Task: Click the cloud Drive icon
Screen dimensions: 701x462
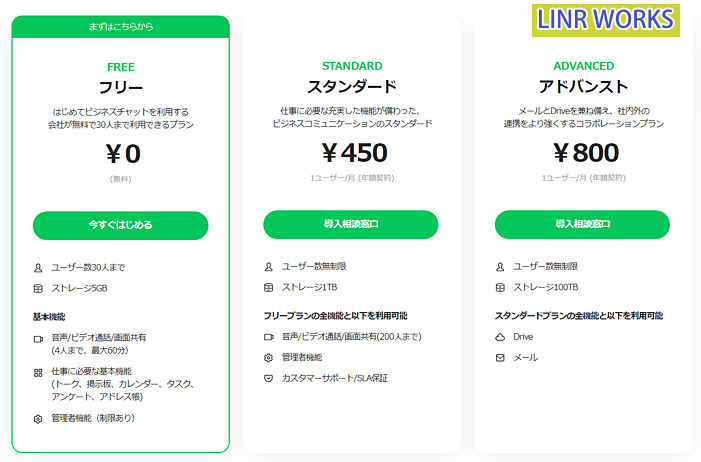Action: [500, 337]
